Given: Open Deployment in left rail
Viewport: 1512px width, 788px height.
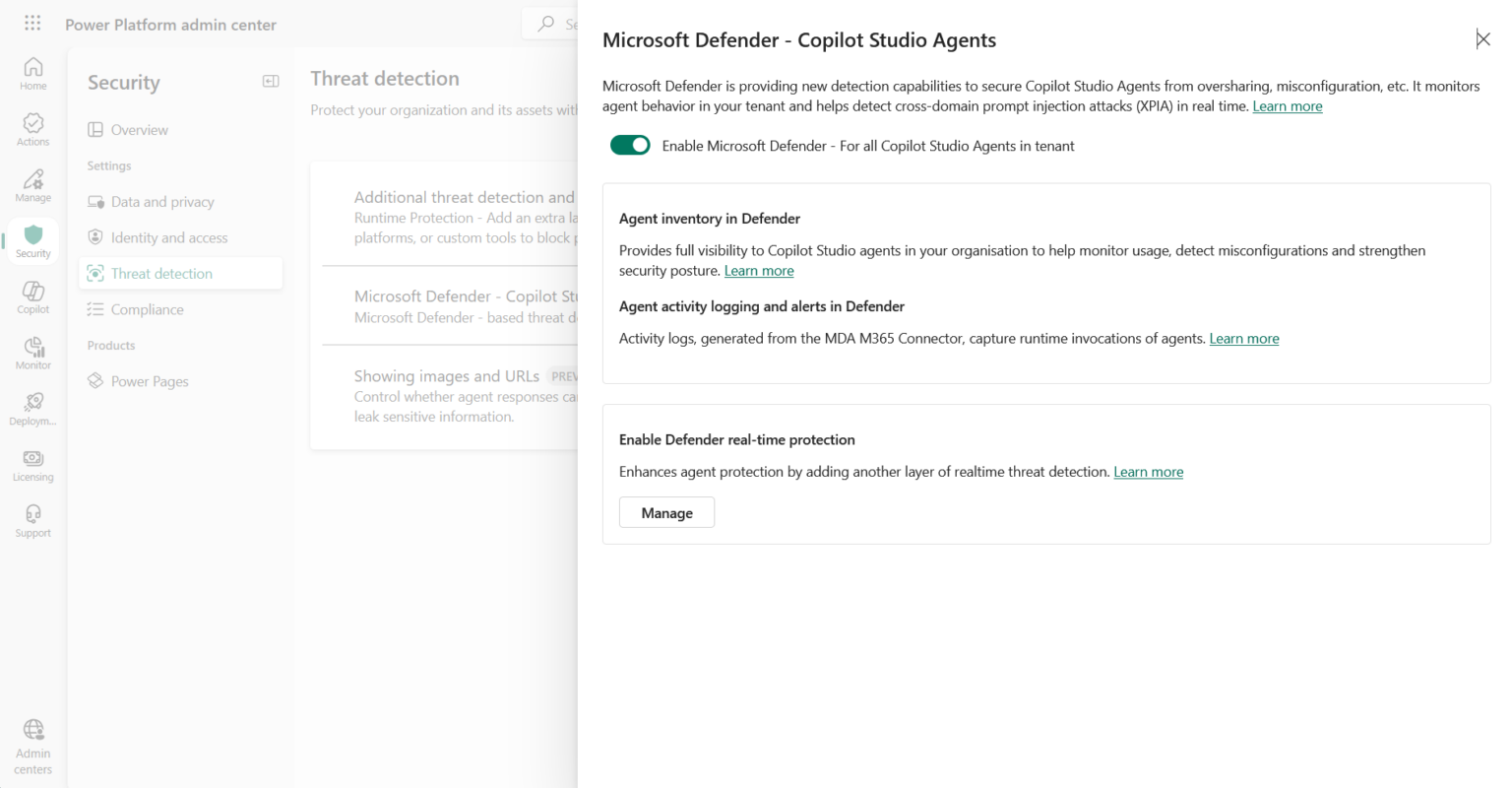Looking at the screenshot, I should tap(32, 409).
